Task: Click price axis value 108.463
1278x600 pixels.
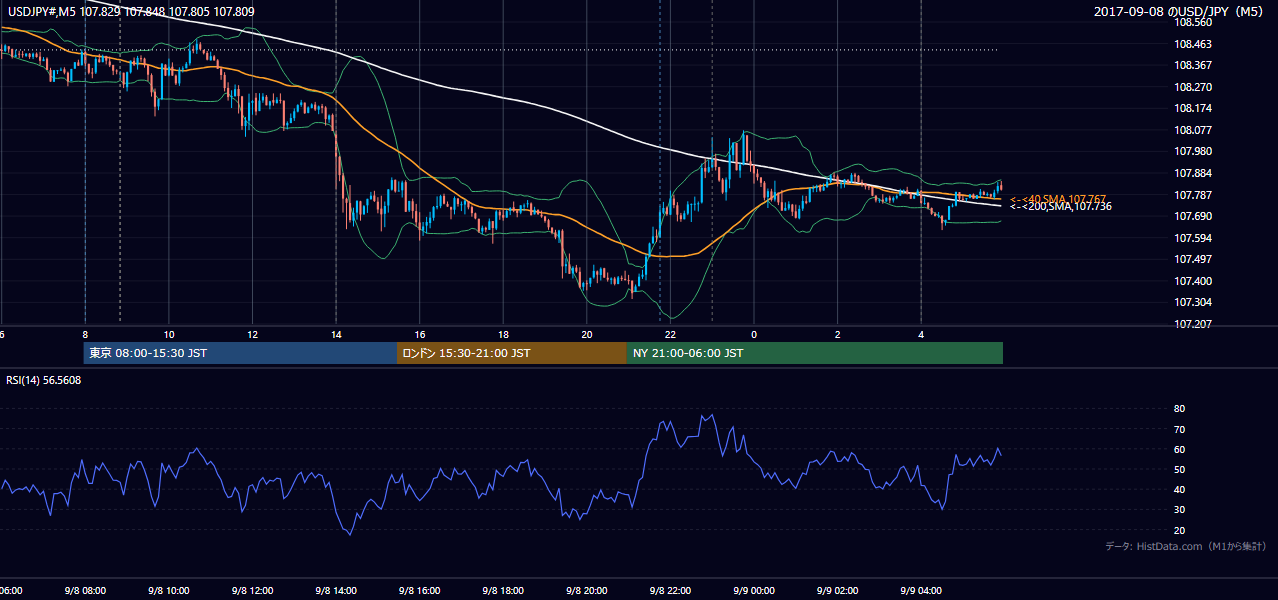Action: pyautogui.click(x=1192, y=44)
